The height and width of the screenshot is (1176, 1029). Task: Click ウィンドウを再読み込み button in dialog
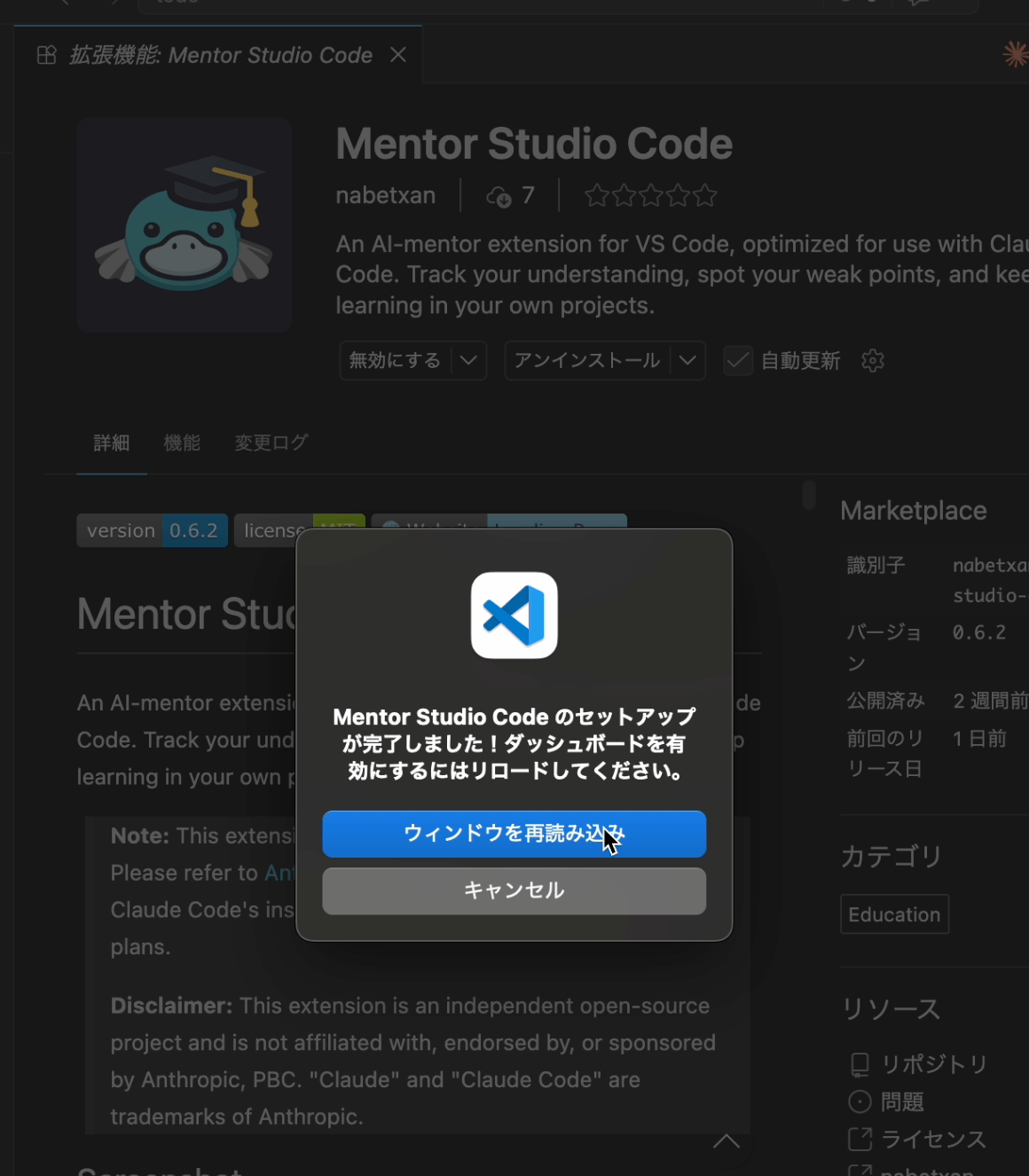tap(514, 834)
